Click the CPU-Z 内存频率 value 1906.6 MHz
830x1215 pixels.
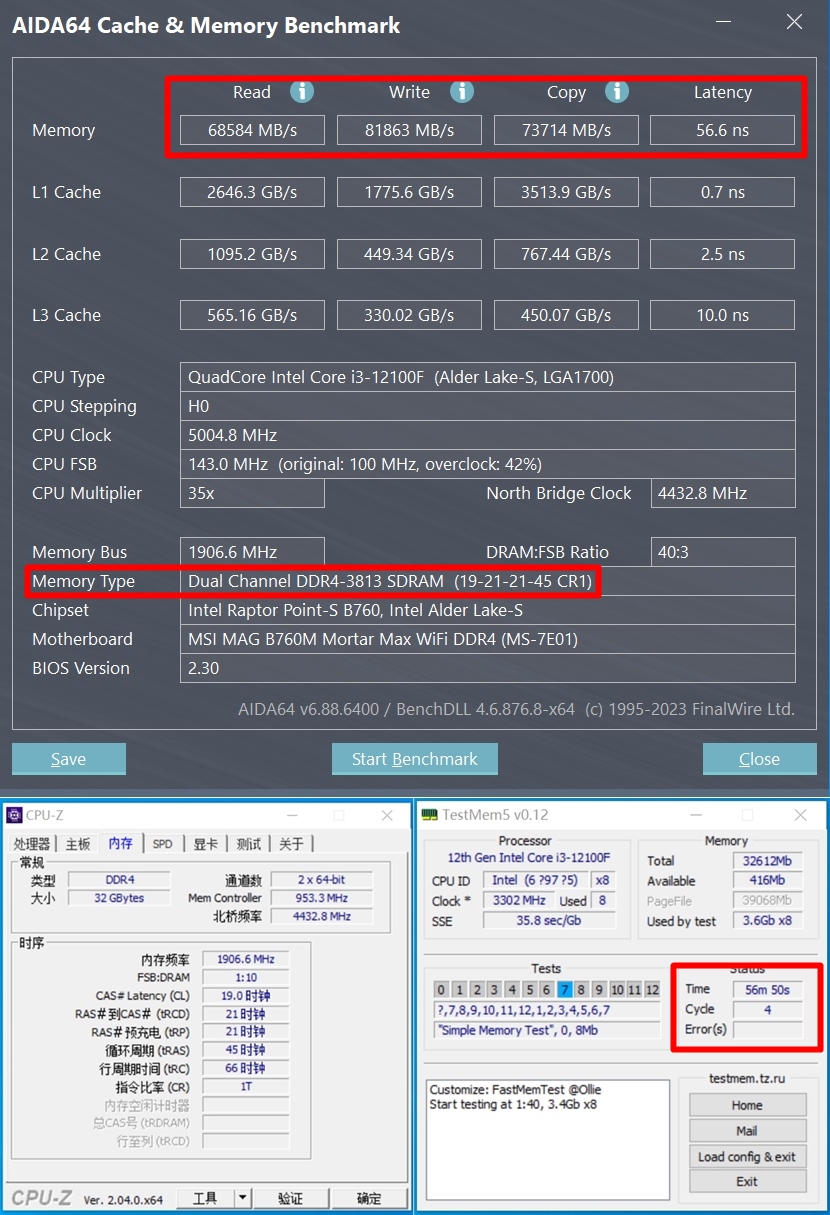point(245,959)
